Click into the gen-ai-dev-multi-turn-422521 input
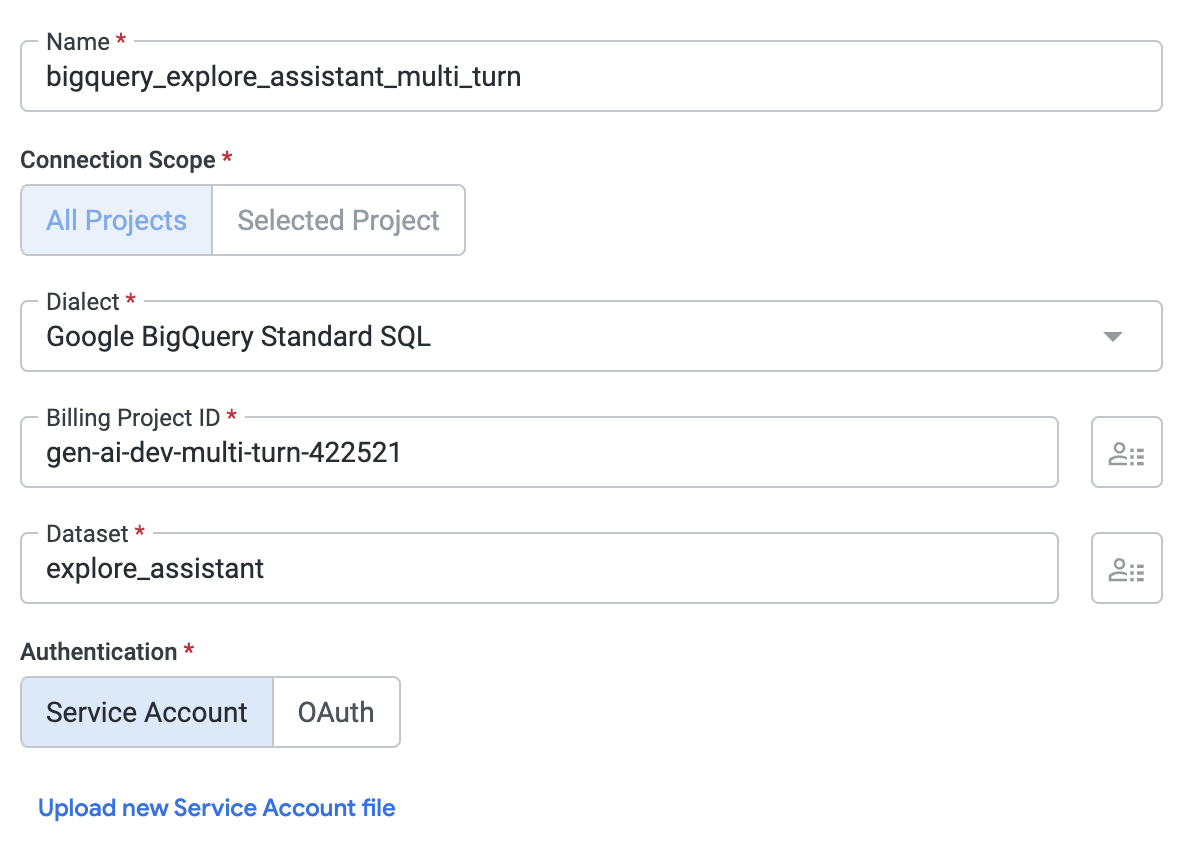This screenshot has height=856, width=1204. tap(538, 453)
